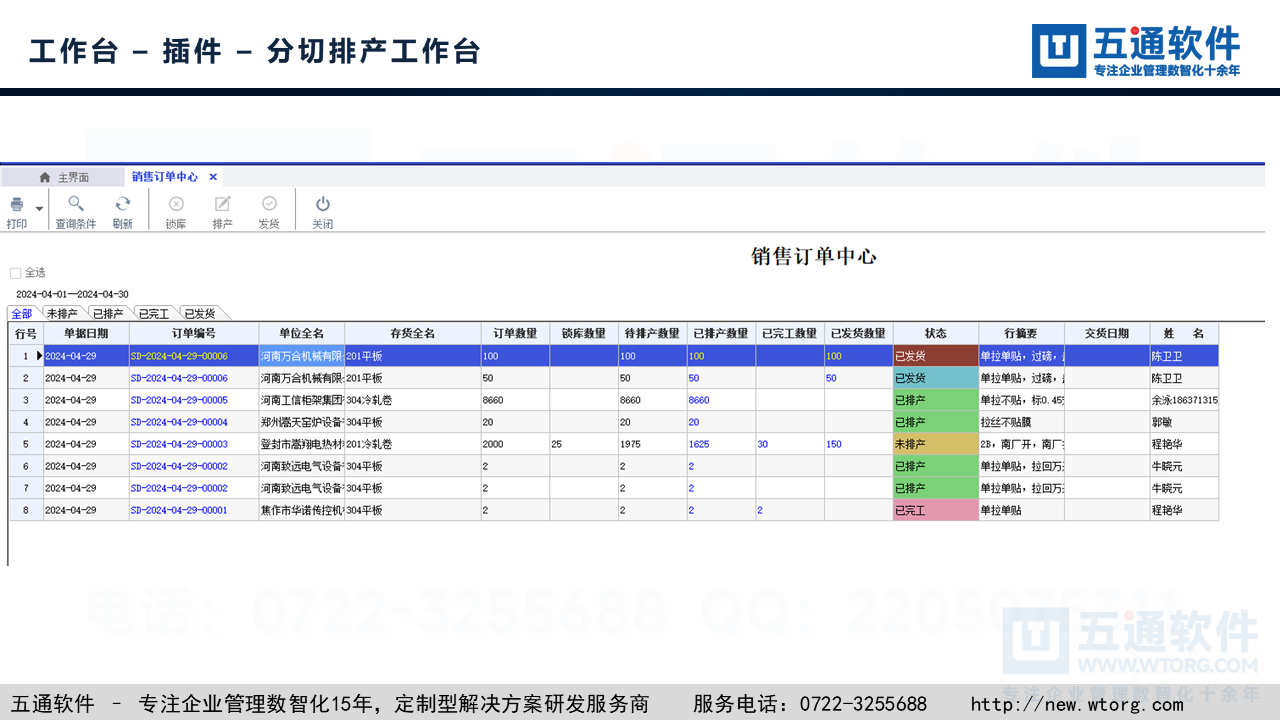This screenshot has width=1280, height=720.
Task: Click the Schedule Production (排产) icon
Action: click(x=222, y=205)
